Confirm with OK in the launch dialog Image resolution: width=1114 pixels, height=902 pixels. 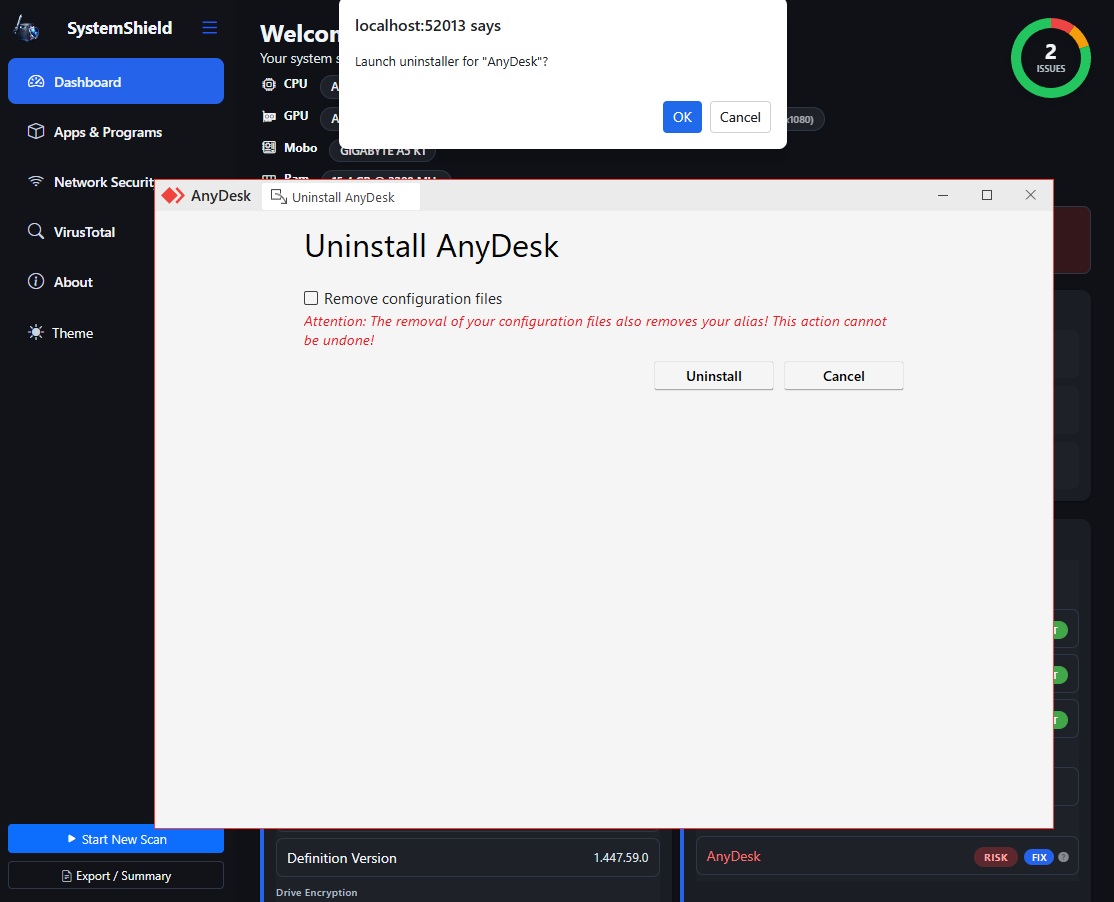click(682, 117)
